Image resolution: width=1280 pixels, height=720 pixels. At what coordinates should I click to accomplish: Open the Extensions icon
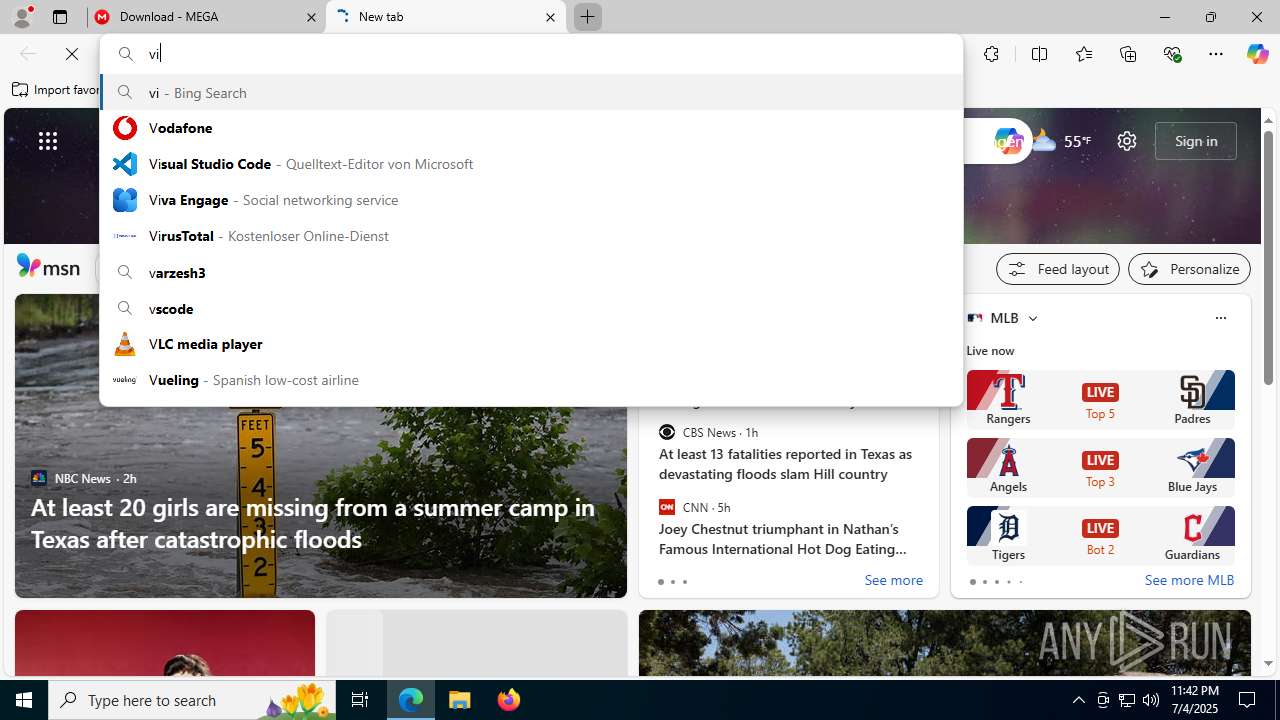pos(991,54)
